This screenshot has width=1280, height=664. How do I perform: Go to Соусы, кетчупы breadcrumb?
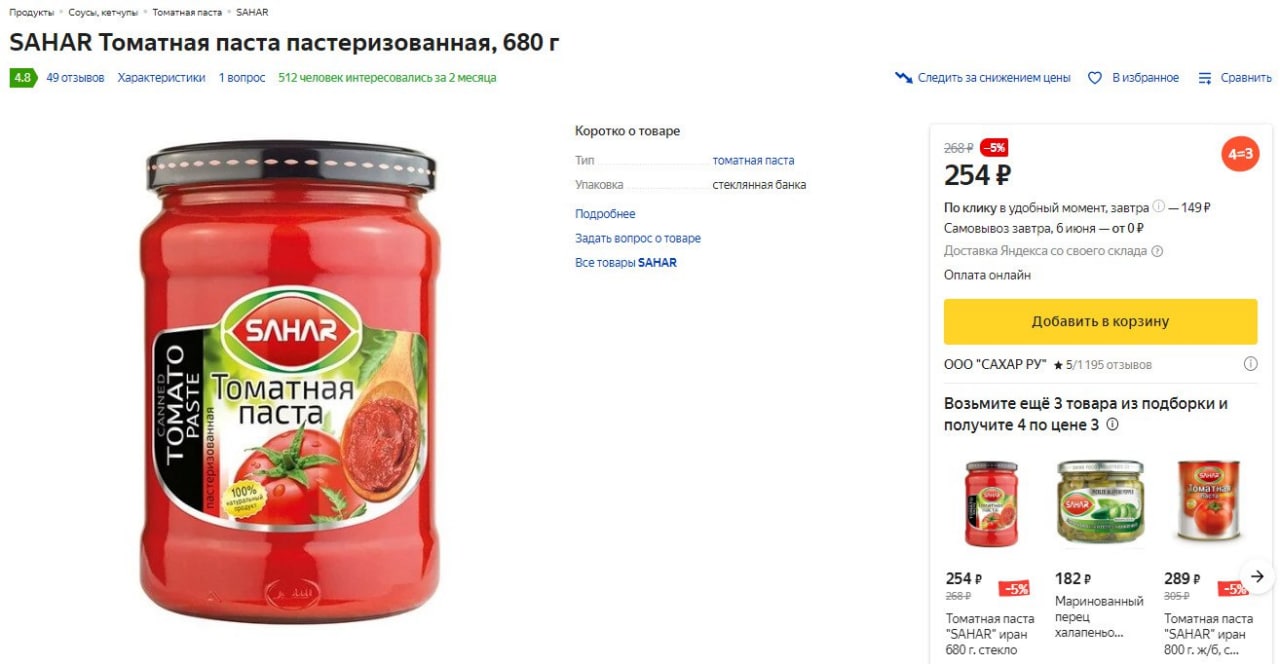tap(103, 12)
